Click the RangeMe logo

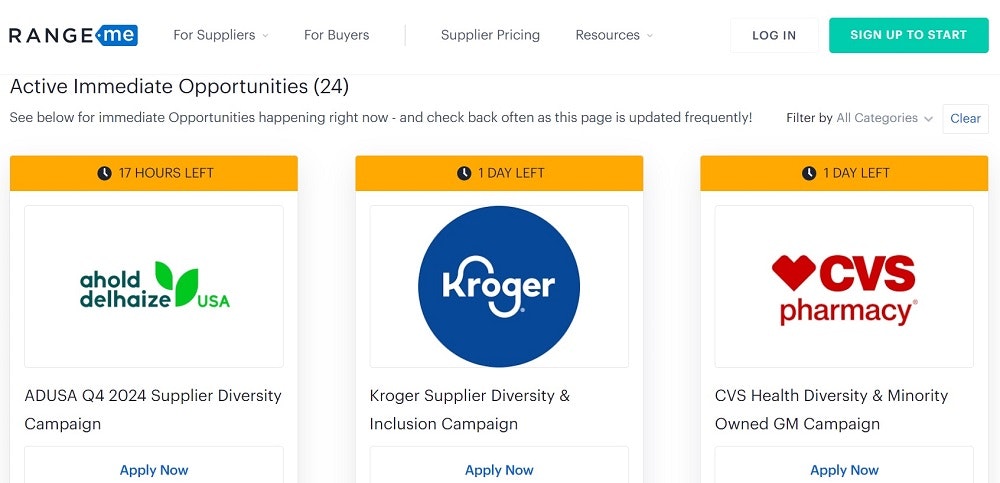tap(73, 35)
